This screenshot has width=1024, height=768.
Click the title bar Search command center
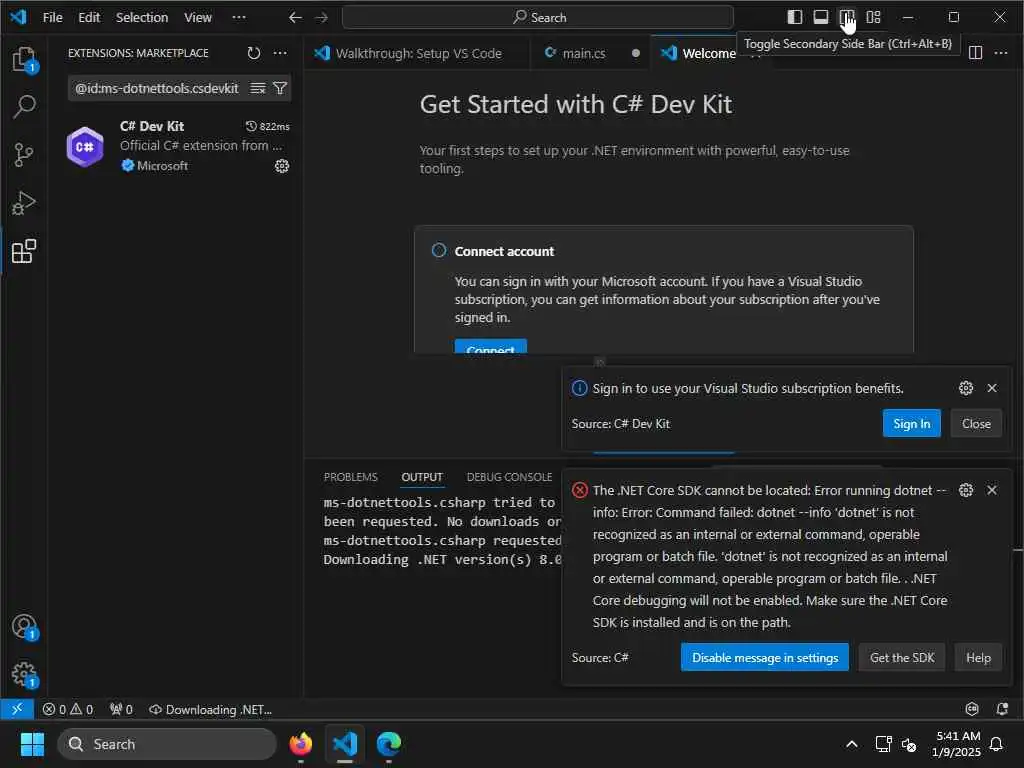pos(537,18)
